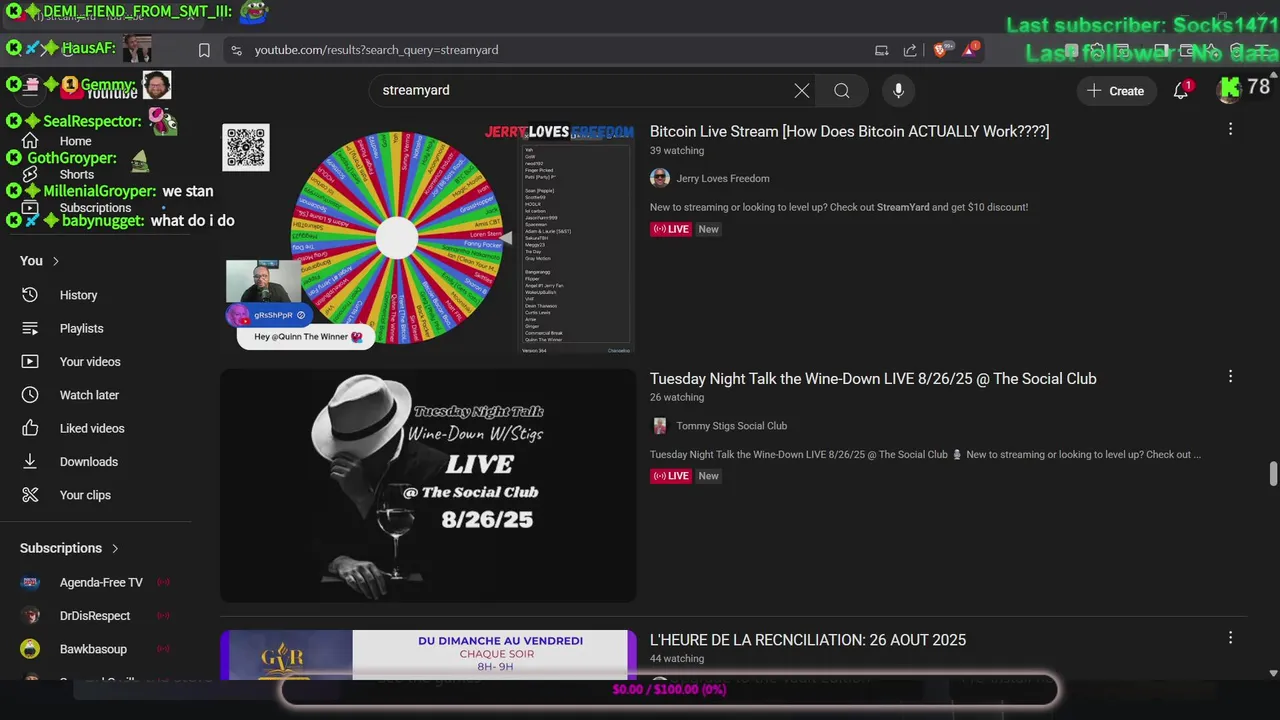Viewport: 1280px width, 720px height.
Task: Open Liked videos in sidebar
Action: 92,428
